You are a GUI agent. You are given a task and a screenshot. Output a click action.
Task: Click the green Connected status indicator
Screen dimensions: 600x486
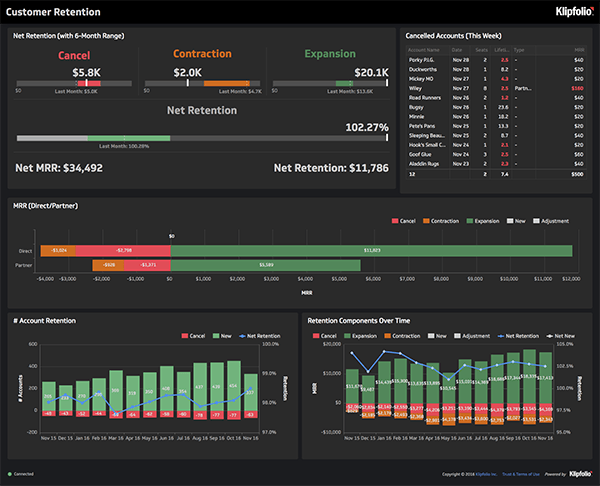(10, 474)
